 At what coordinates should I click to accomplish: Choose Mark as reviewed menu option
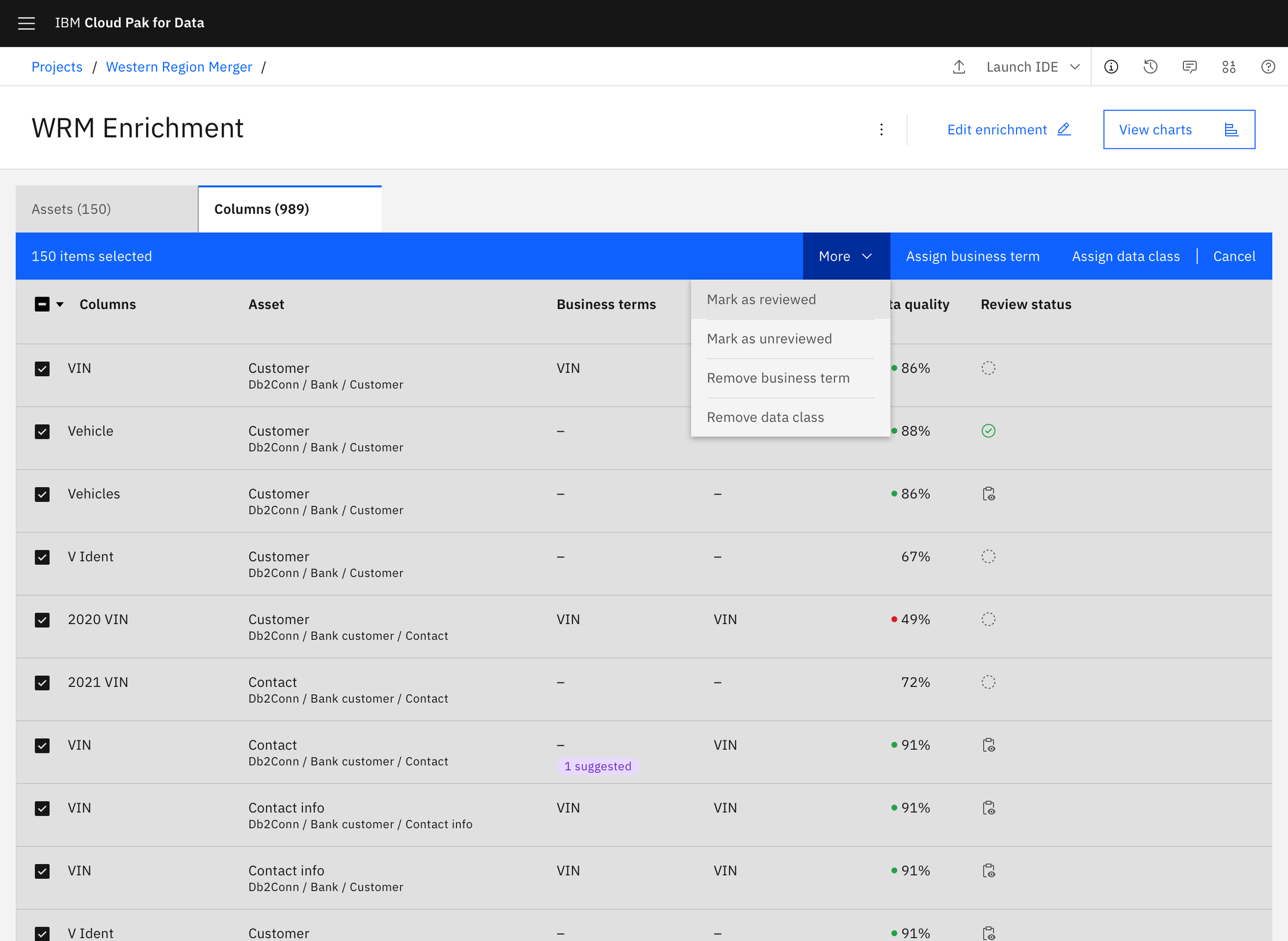761,300
